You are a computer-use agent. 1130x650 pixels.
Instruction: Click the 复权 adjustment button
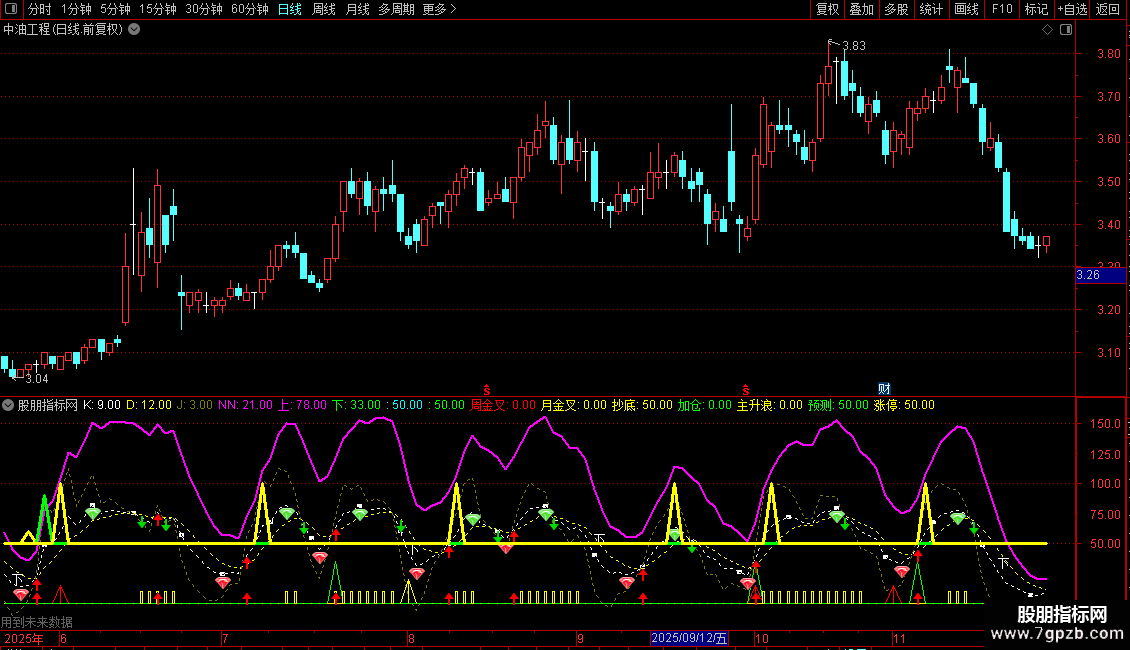pos(827,10)
